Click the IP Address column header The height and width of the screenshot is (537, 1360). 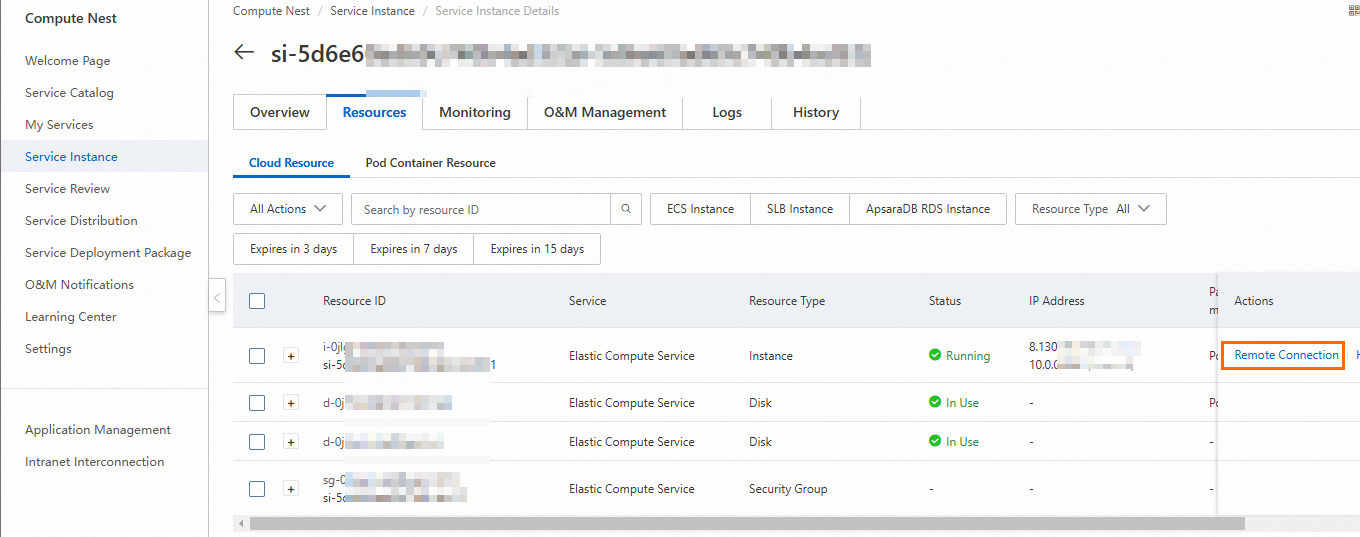[1057, 300]
